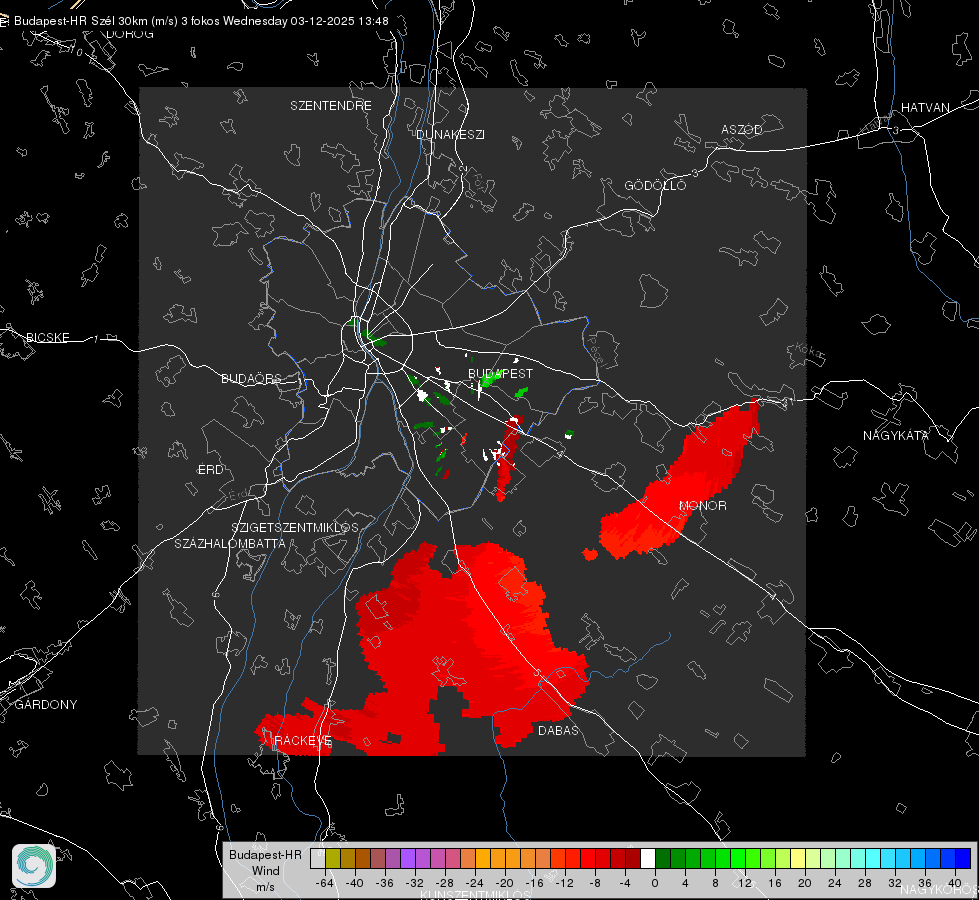
Task: Click the Wind label in the legend
Action: tap(265, 871)
